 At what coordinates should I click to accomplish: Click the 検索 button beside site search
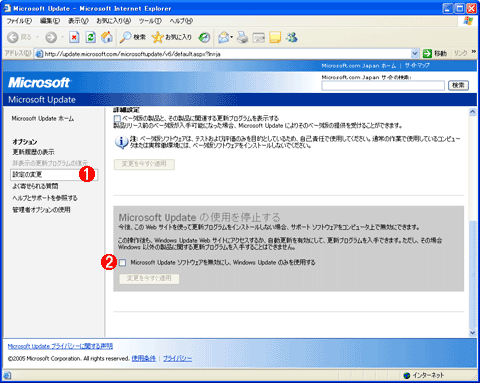coord(458,85)
